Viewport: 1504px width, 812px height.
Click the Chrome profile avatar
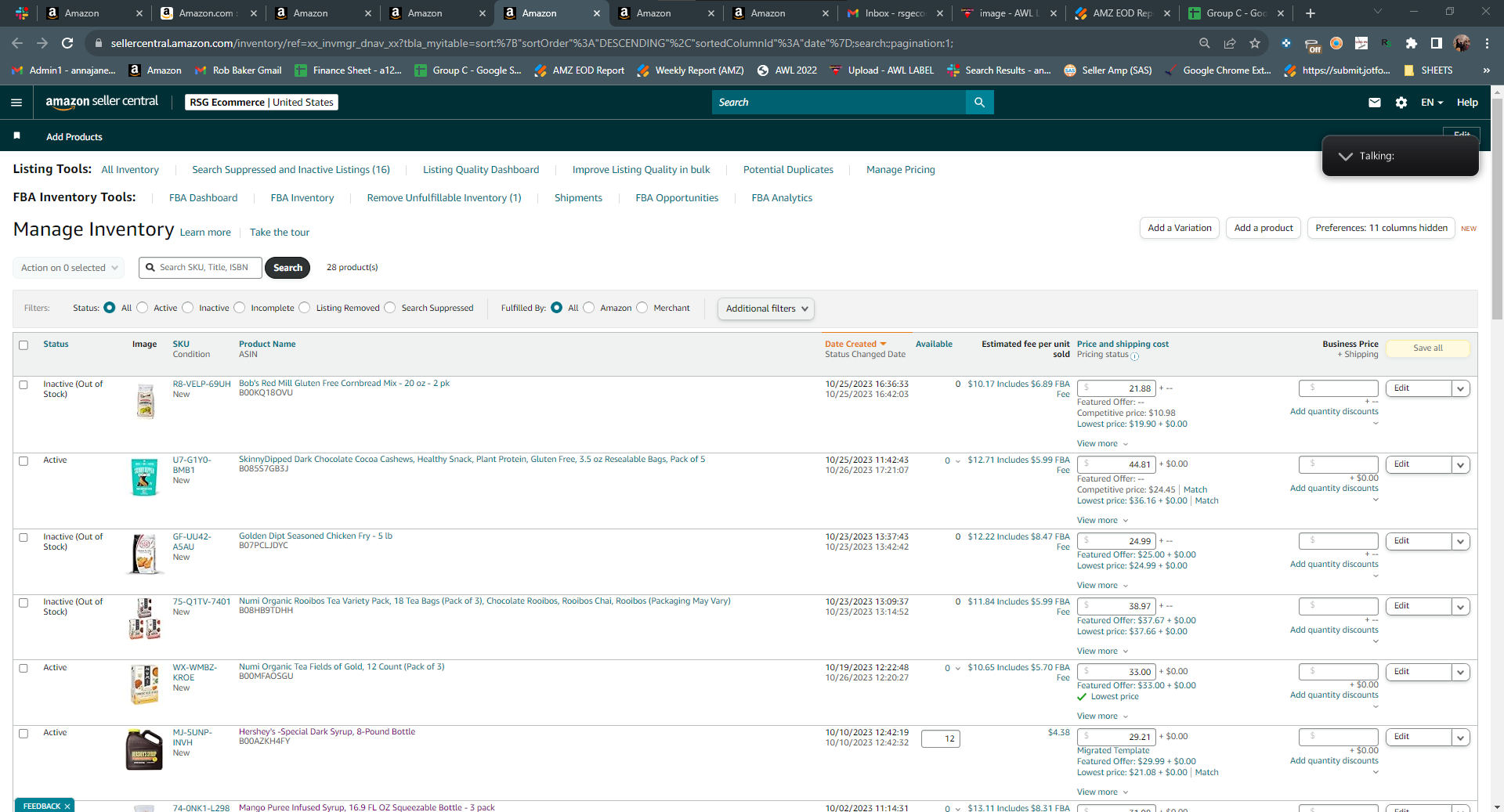pyautogui.click(x=1462, y=43)
